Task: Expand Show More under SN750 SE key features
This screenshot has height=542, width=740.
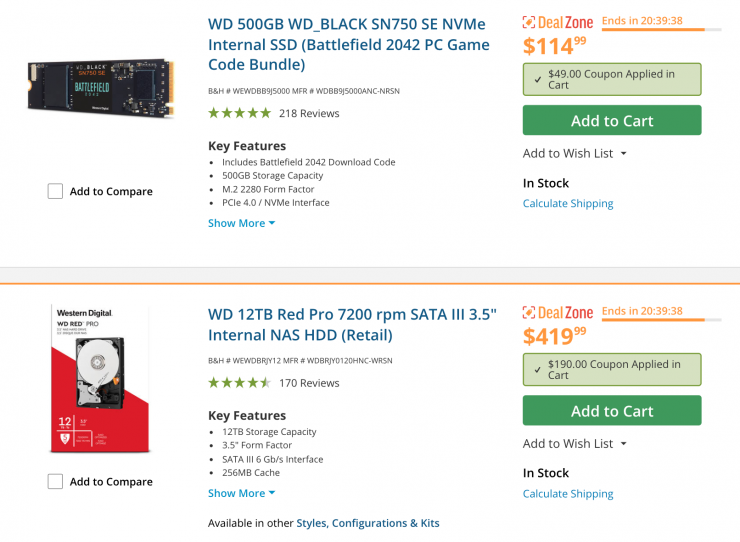Action: click(241, 223)
